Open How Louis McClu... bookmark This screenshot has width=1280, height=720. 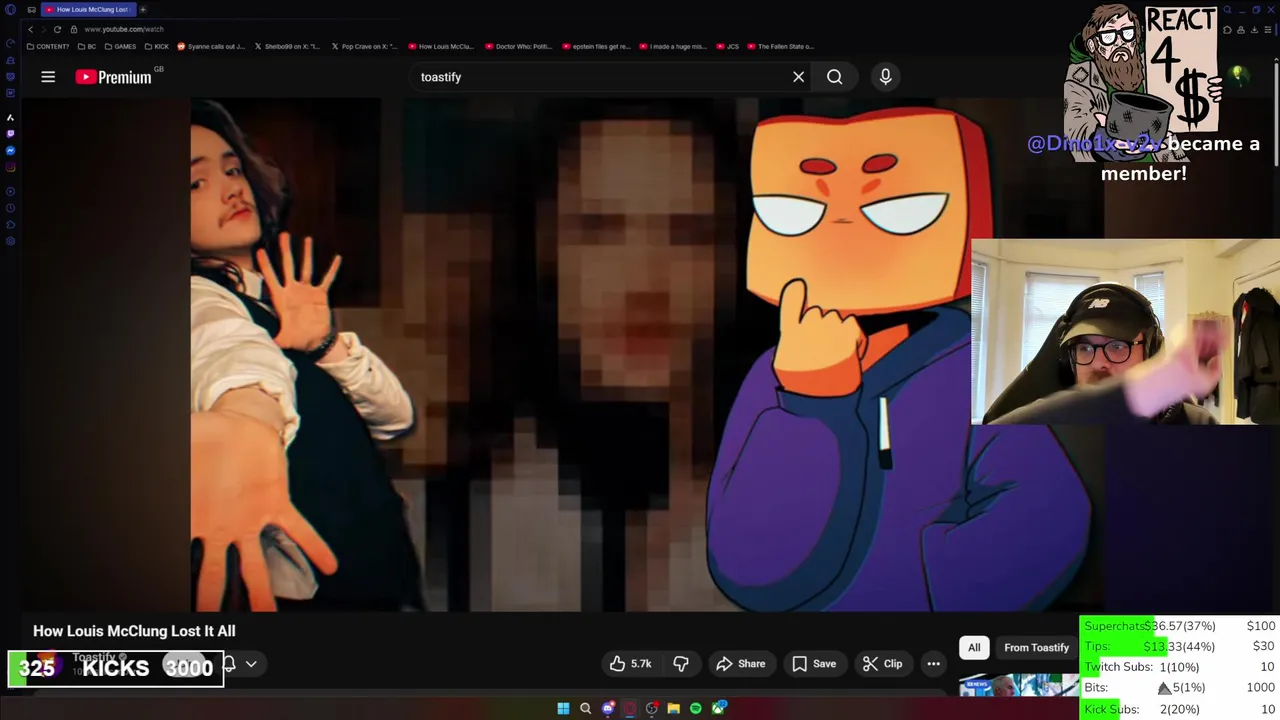coord(441,46)
